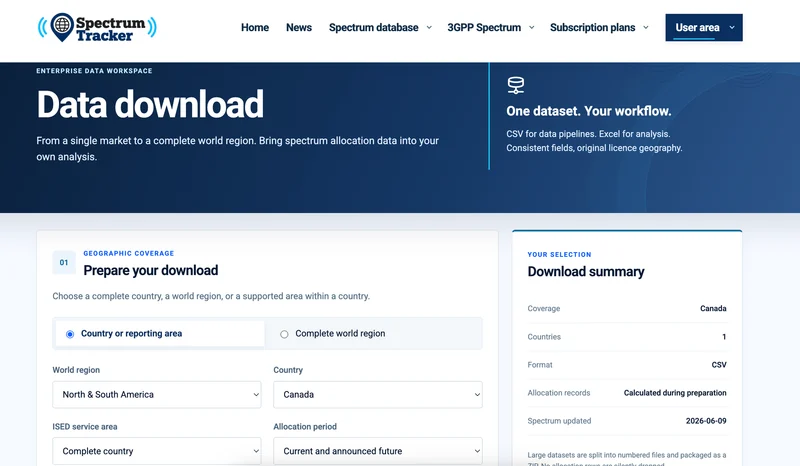Expand the User area dropdown arrow
The width and height of the screenshot is (800, 466).
[x=732, y=28]
